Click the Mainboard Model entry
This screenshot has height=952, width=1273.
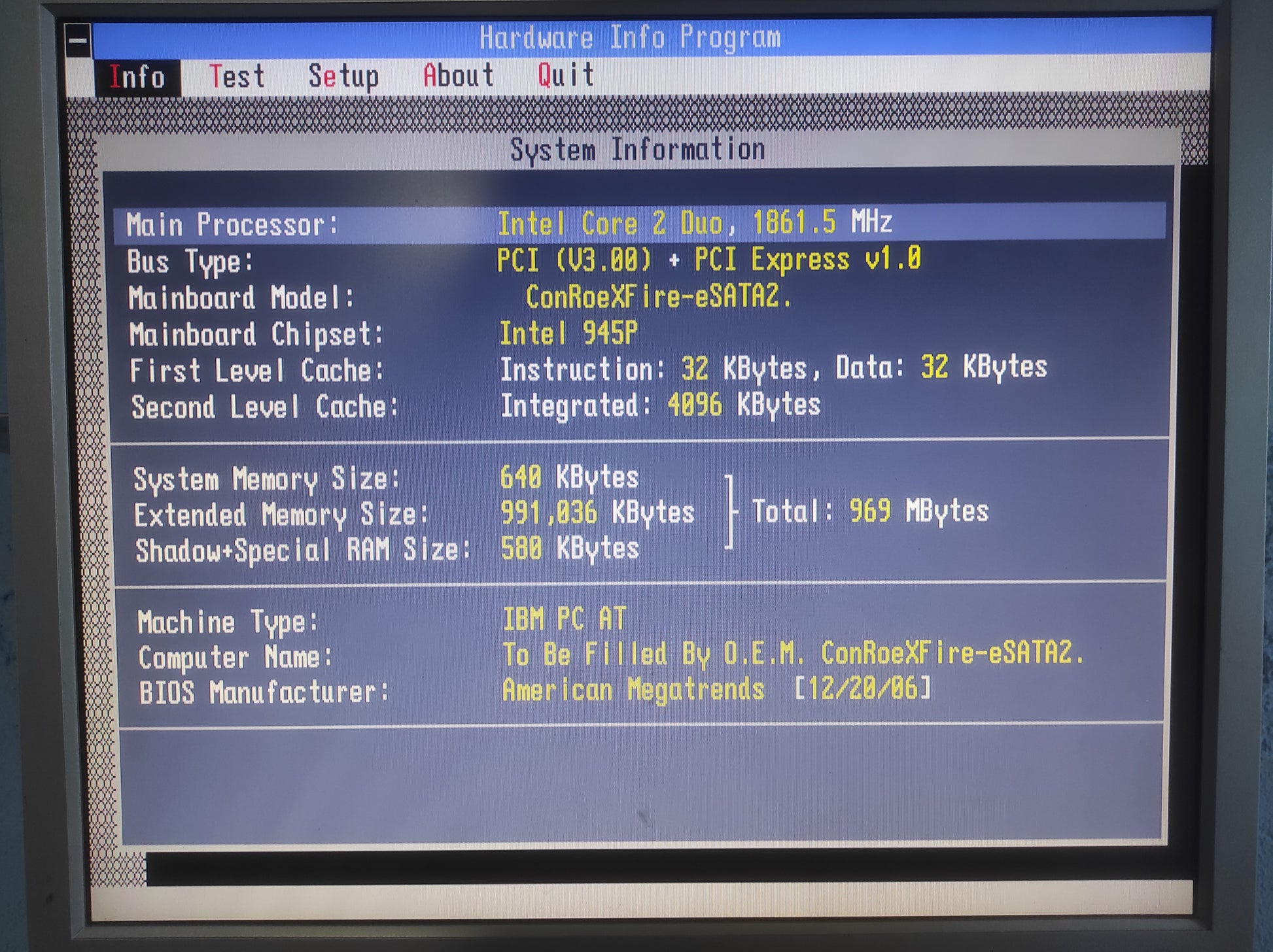[x=657, y=297]
